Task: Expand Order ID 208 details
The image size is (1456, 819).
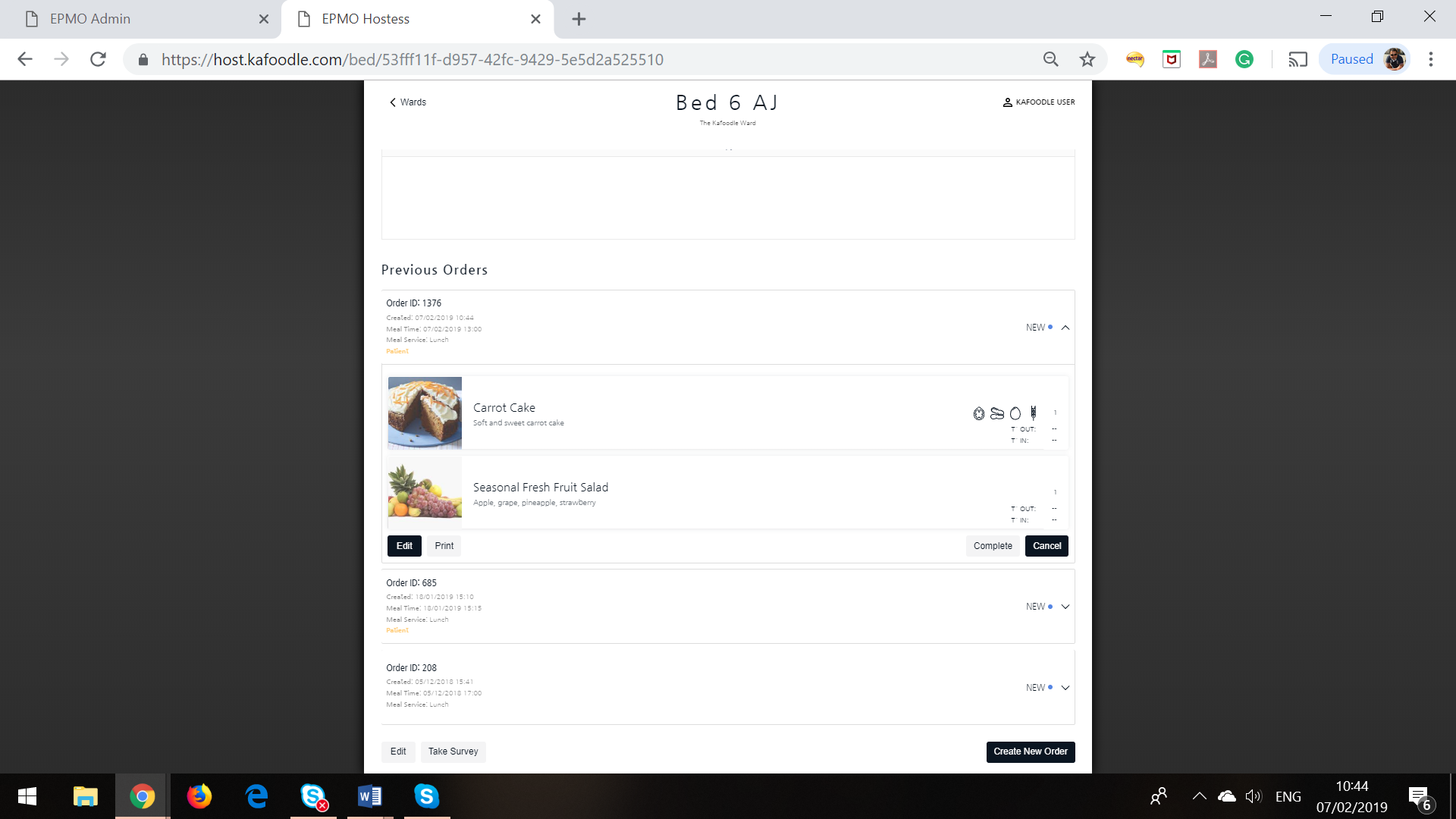Action: [1063, 687]
